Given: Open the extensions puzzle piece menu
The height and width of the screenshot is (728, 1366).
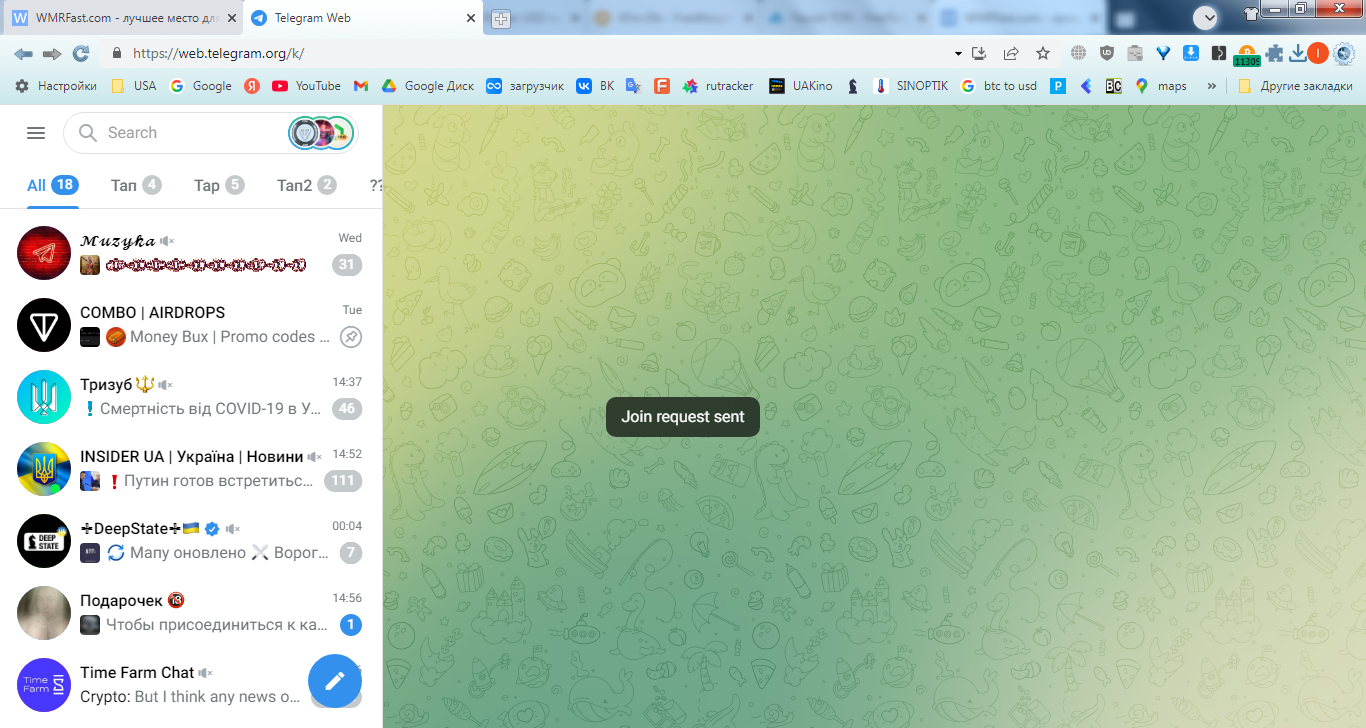Looking at the screenshot, I should [x=1275, y=53].
